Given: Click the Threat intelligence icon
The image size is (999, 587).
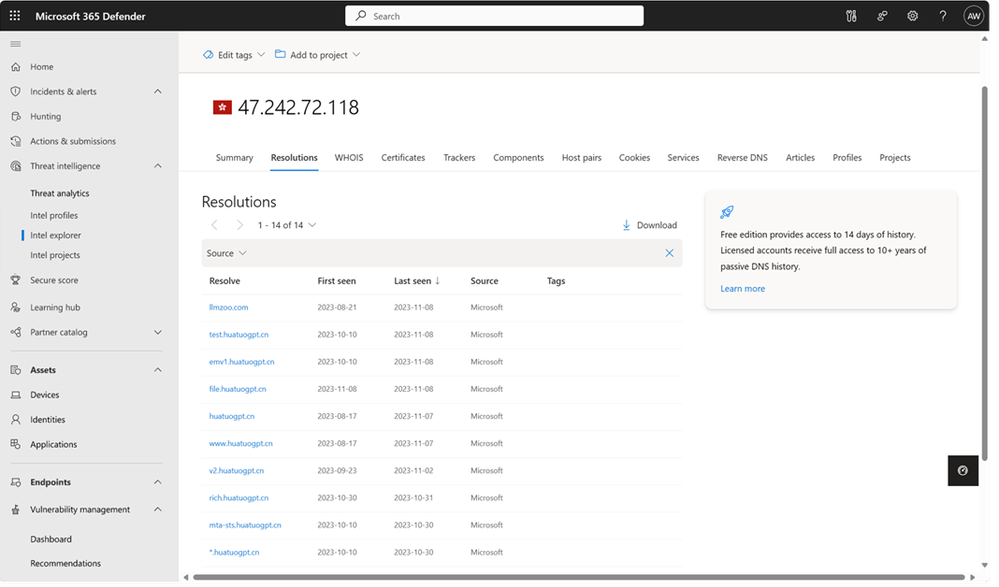Looking at the screenshot, I should pos(16,166).
